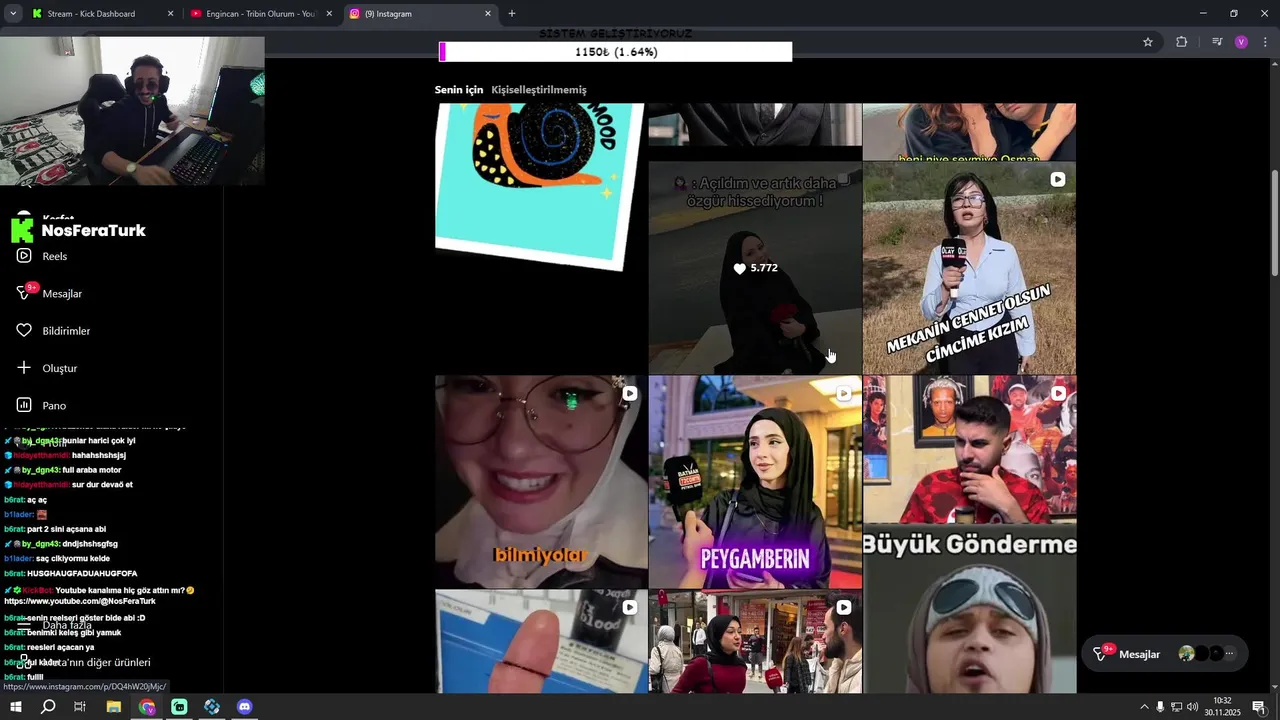Open Mekanın Cennet Olsun reporter reel
Viewport: 1280px width, 720px height.
point(969,268)
